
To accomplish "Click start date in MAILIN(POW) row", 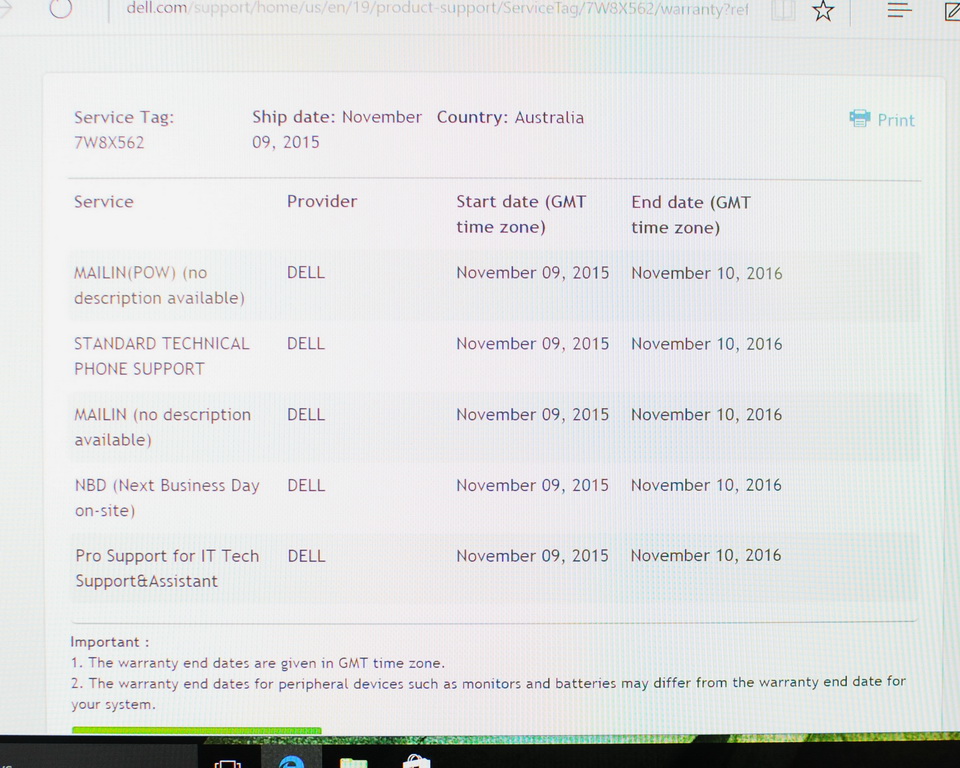I will coord(533,273).
